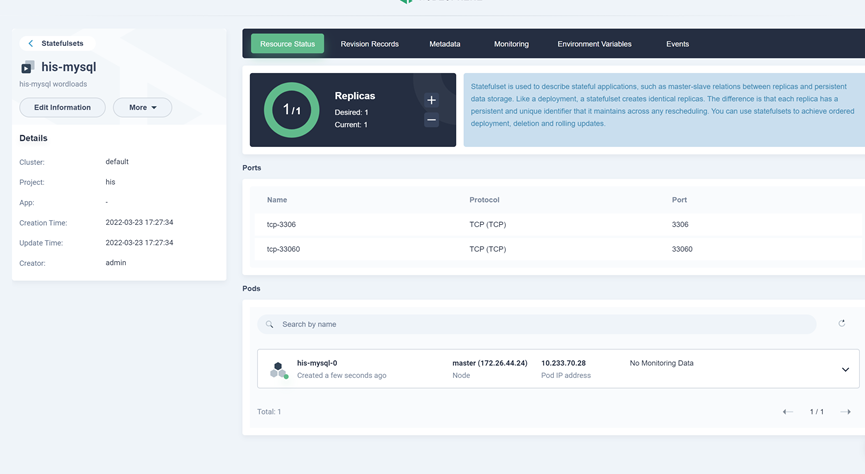This screenshot has width=865, height=474.
Task: Focus the Search by name field
Action: pyautogui.click(x=537, y=324)
